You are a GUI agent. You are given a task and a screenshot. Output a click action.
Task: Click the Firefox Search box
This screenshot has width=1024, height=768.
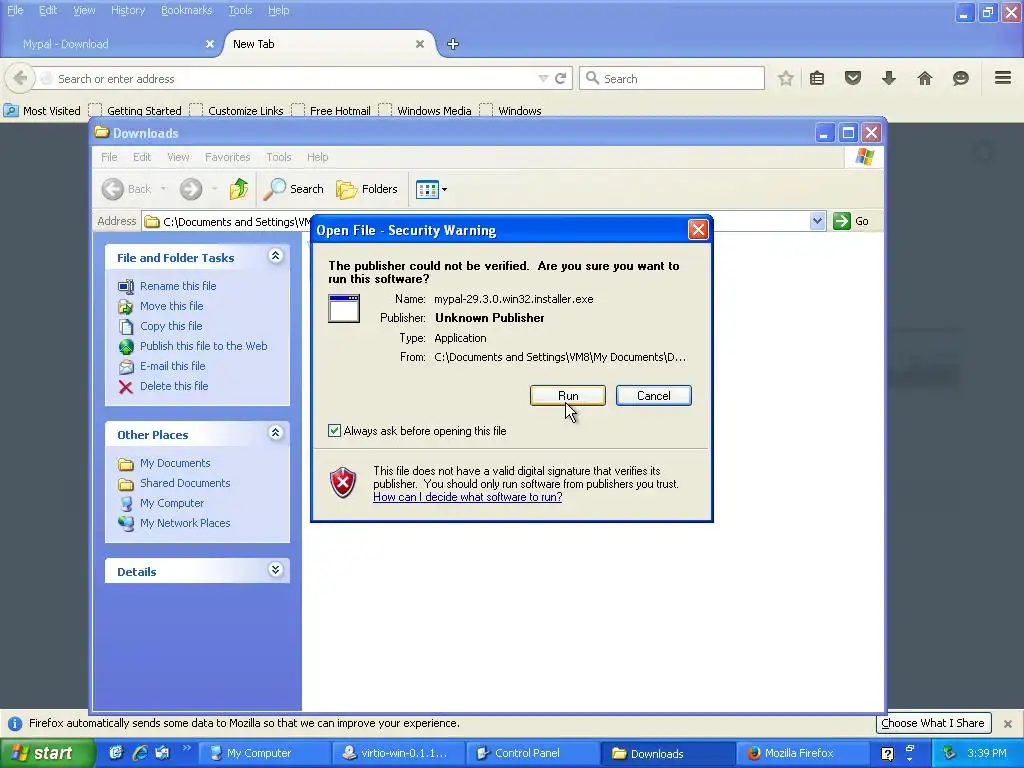point(671,78)
